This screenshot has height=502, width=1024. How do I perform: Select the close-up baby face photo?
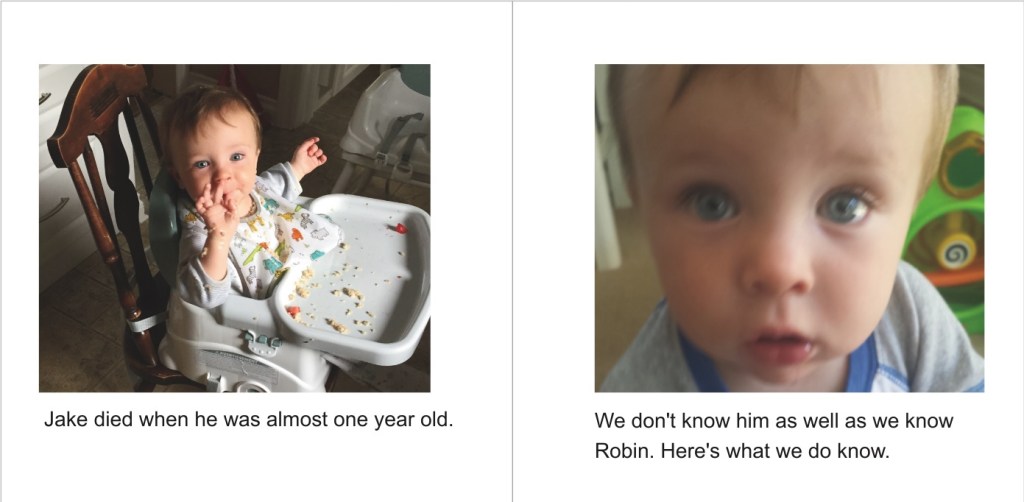coord(789,228)
